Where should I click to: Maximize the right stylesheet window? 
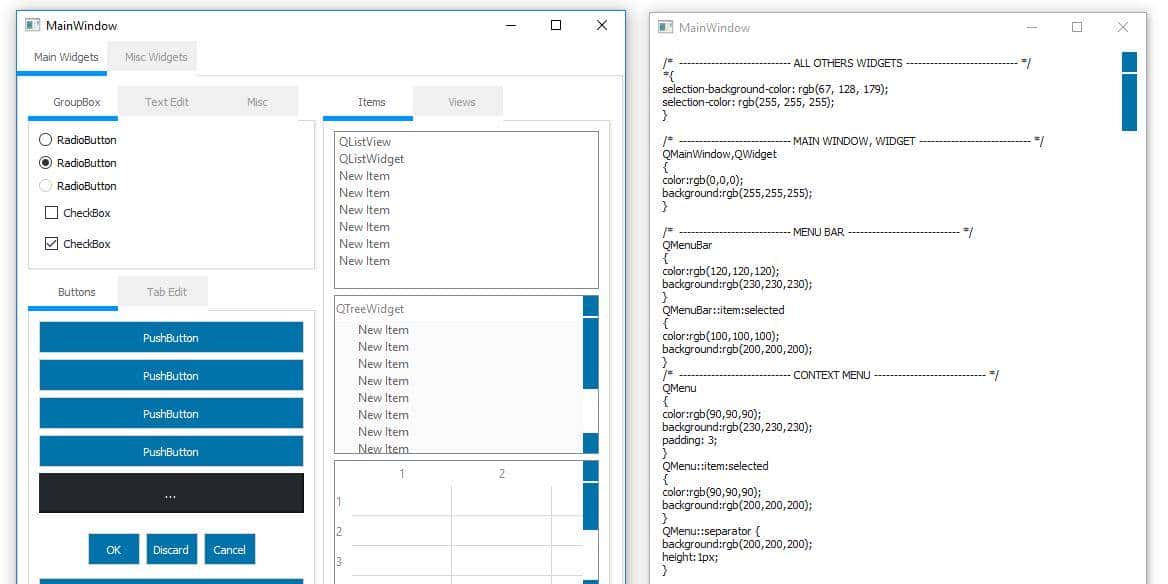click(x=1076, y=27)
